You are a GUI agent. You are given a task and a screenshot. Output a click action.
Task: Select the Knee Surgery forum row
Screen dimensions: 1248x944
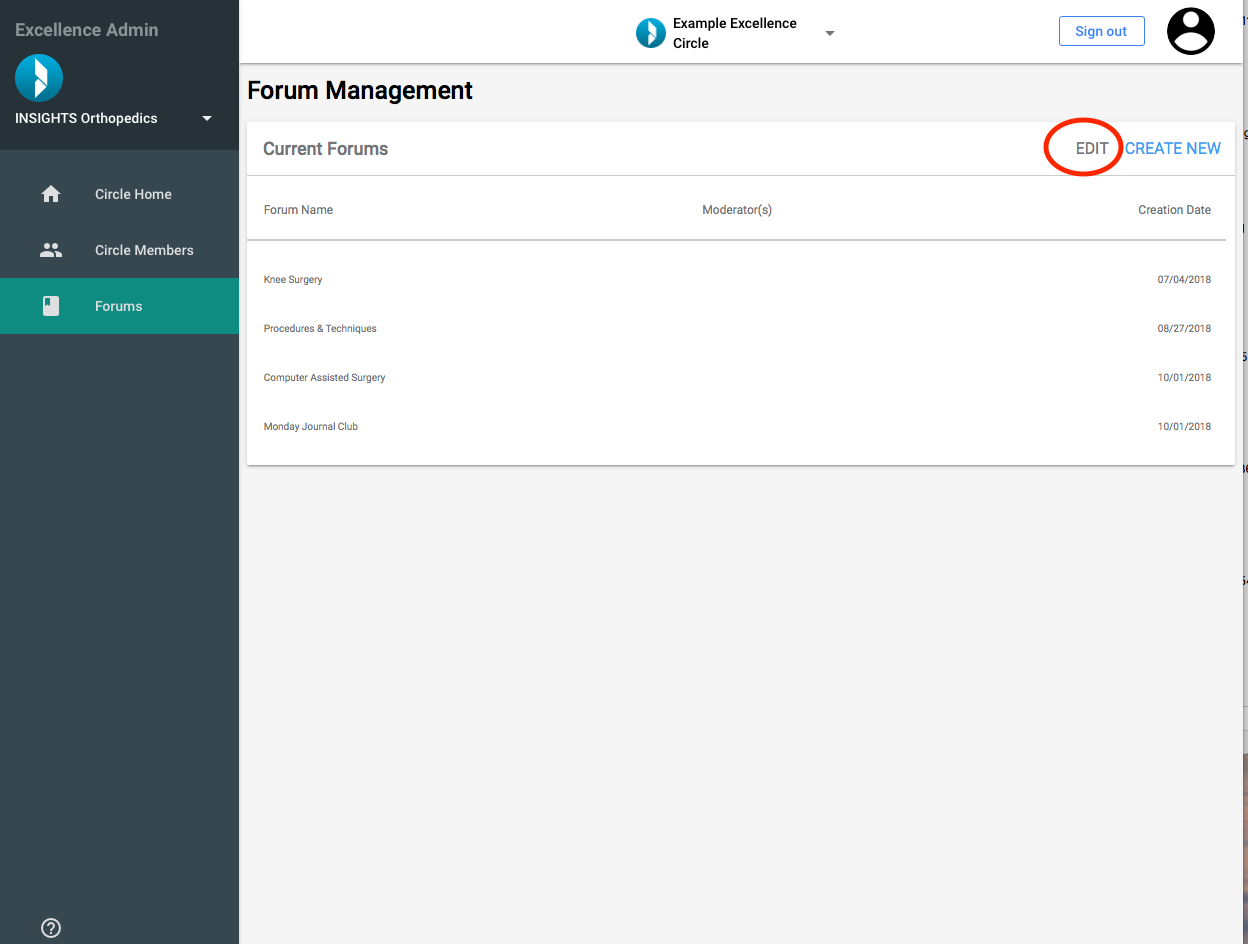click(x=737, y=280)
